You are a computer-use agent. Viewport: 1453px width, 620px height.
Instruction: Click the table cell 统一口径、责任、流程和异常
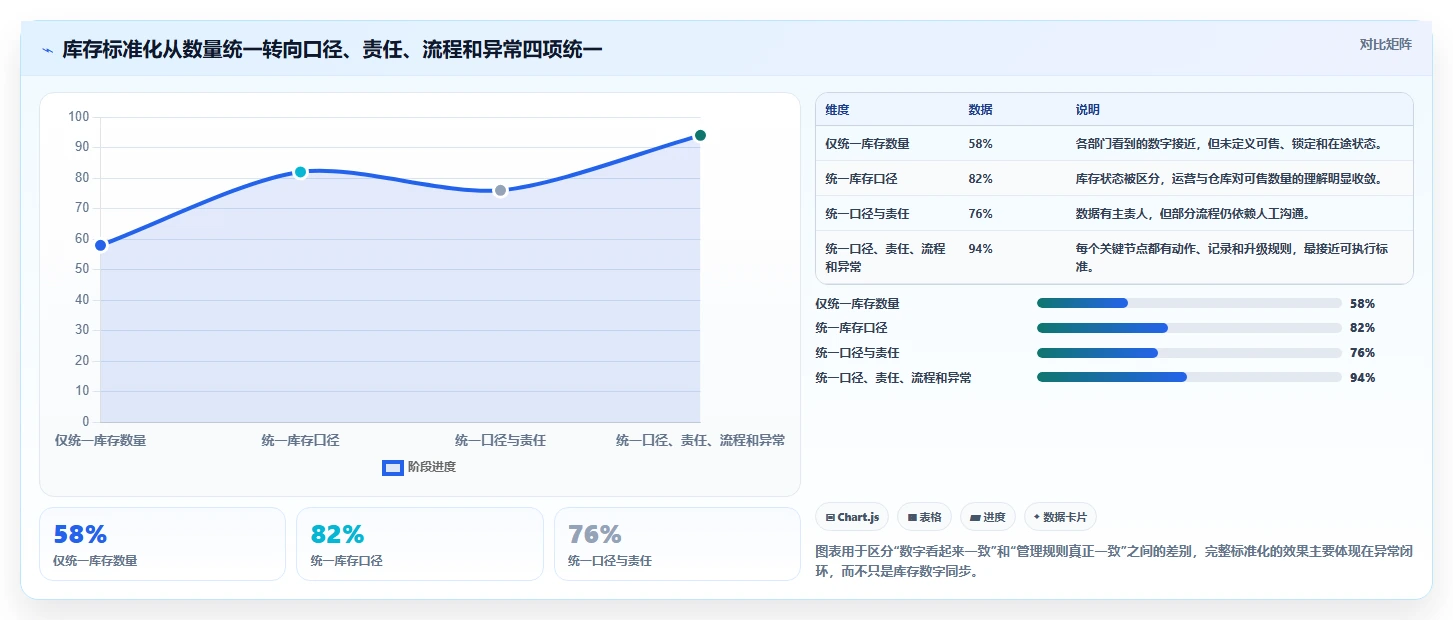click(886, 258)
